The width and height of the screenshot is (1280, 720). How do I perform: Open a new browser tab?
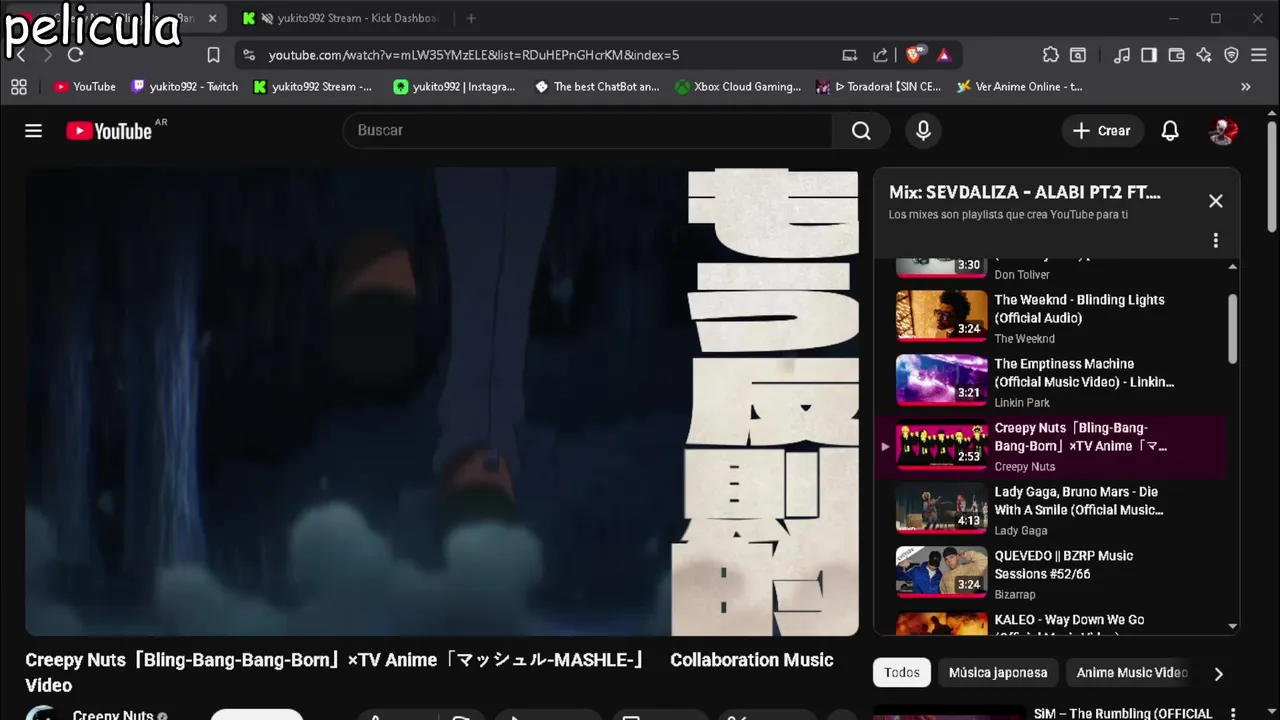click(471, 18)
